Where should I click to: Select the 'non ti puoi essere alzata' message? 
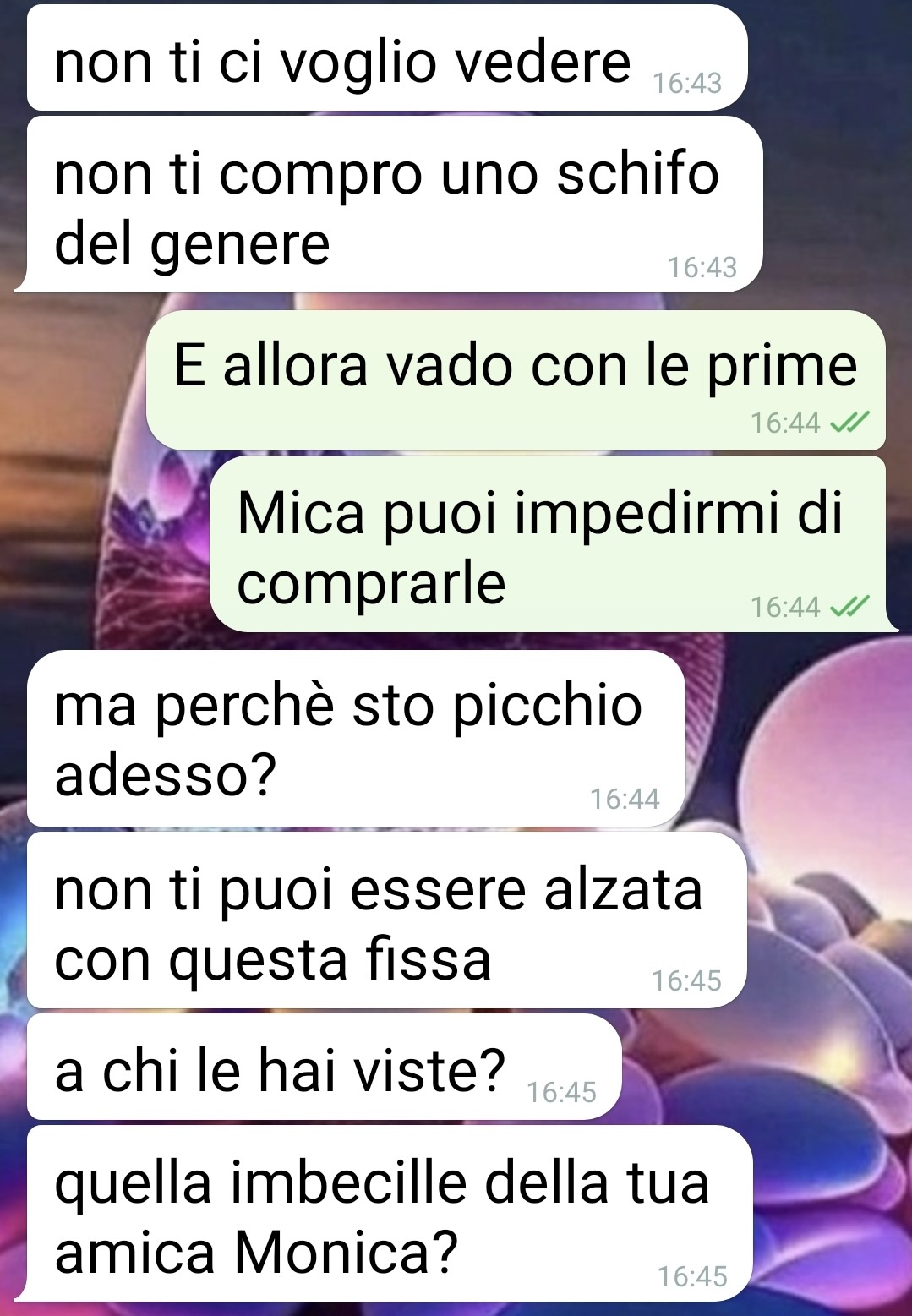387,920
